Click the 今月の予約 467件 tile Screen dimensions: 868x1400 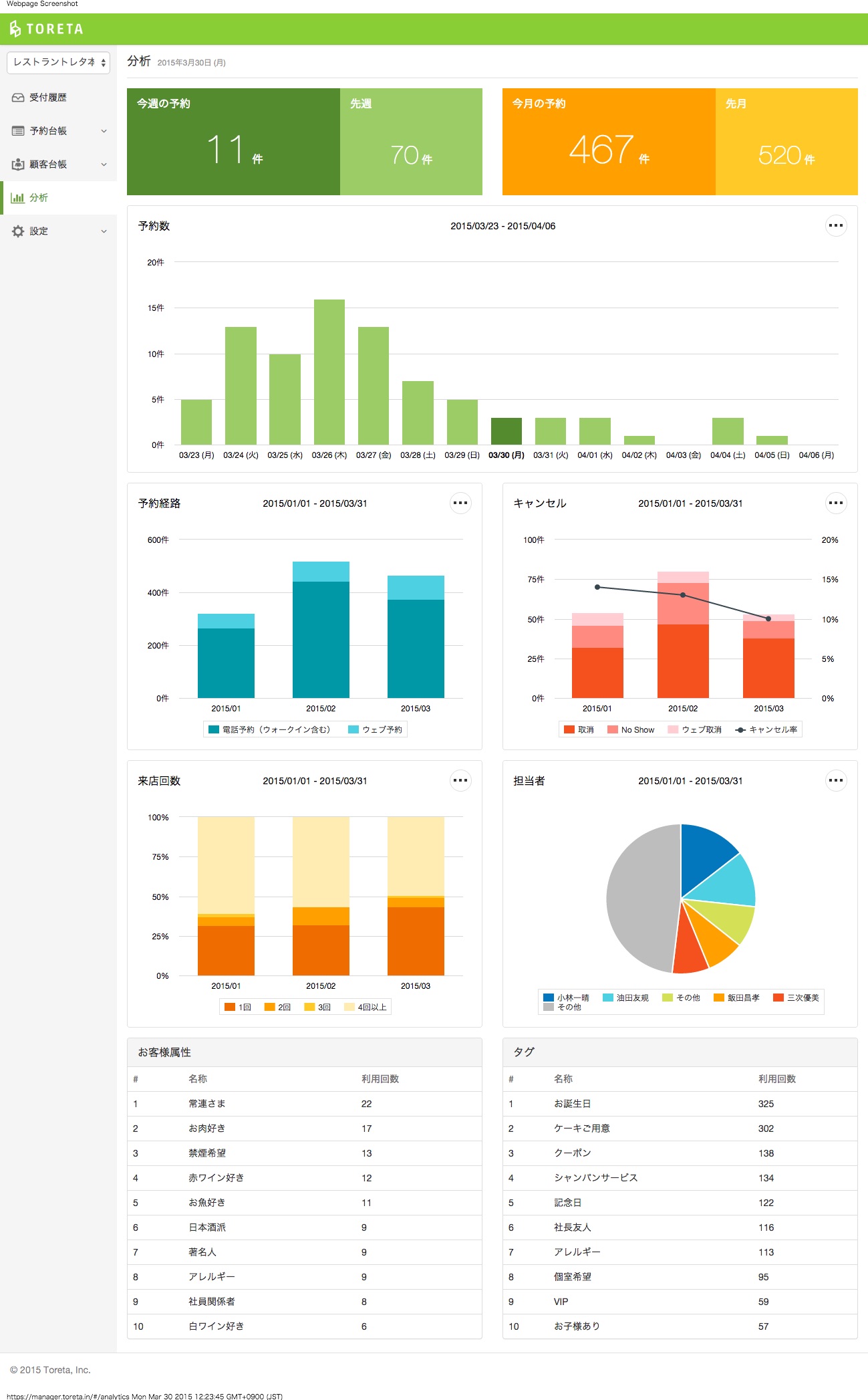[609, 142]
